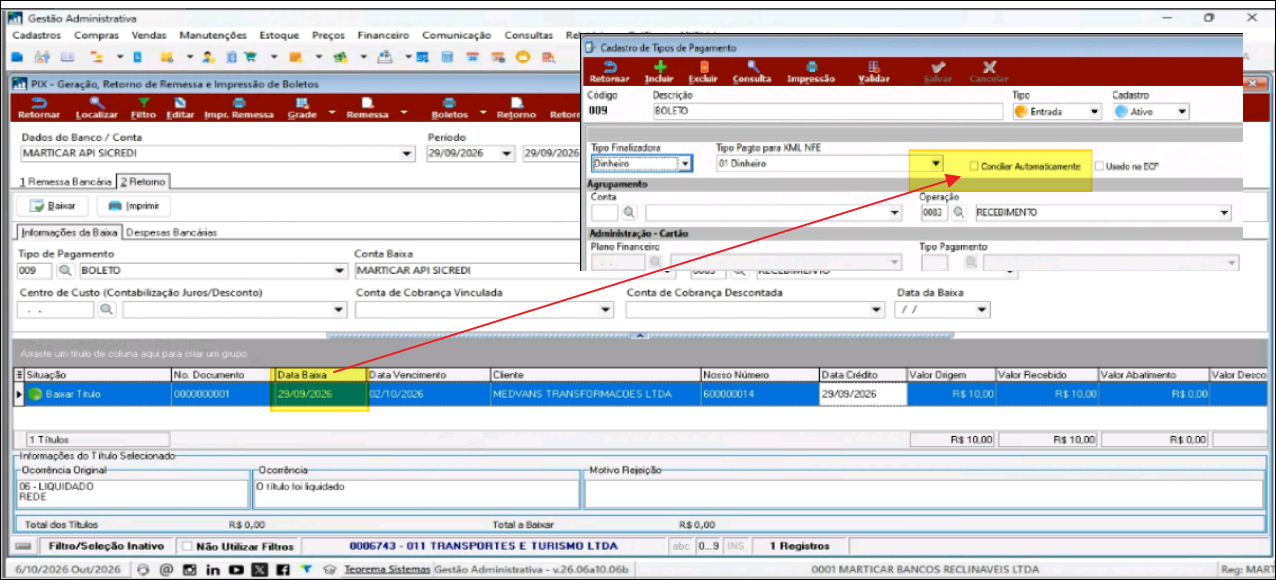The width and height of the screenshot is (1276, 580).
Task: Open LinkedIn icon in the status bar
Action: 212,570
